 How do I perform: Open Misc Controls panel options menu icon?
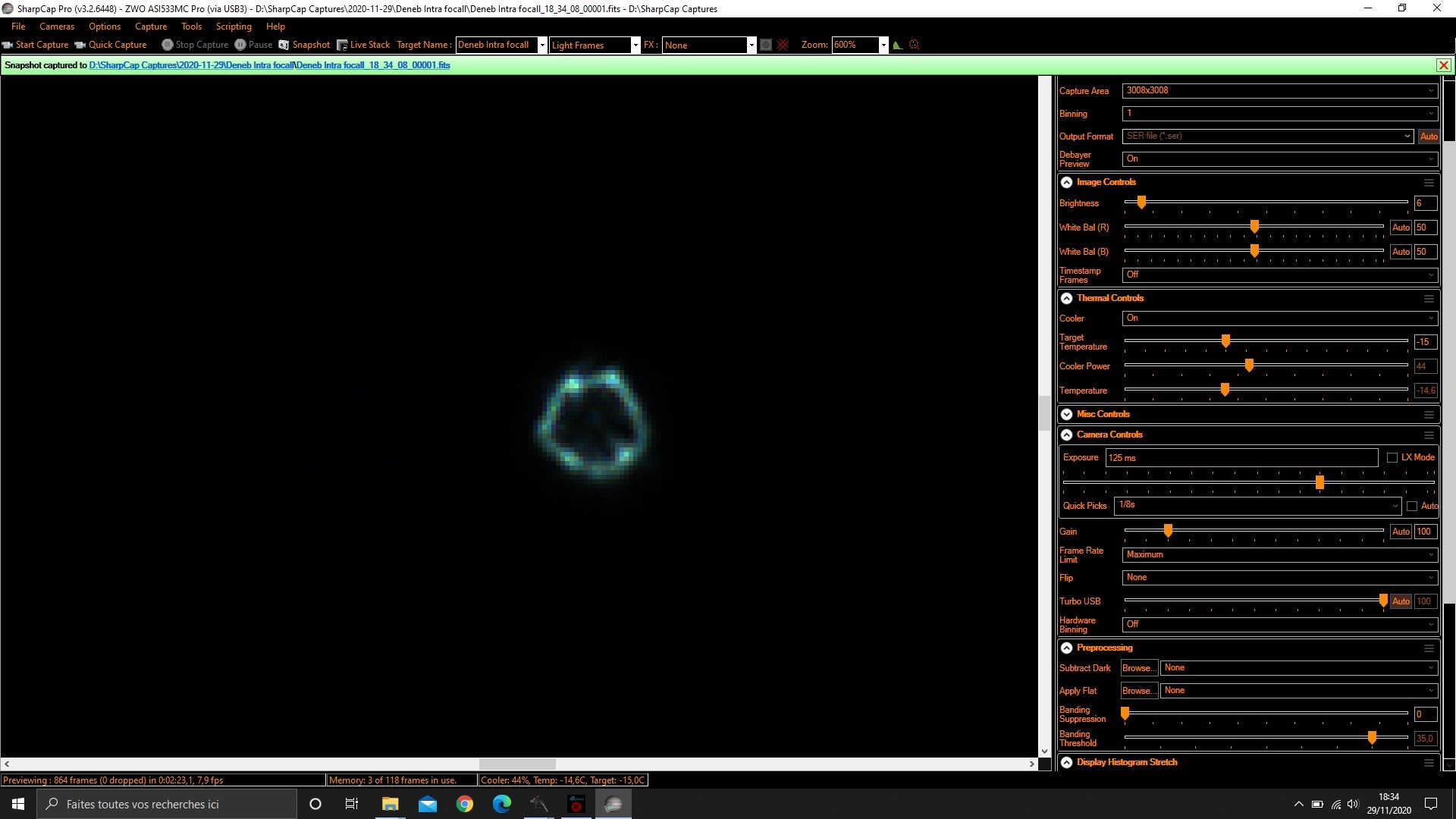pyautogui.click(x=1429, y=415)
